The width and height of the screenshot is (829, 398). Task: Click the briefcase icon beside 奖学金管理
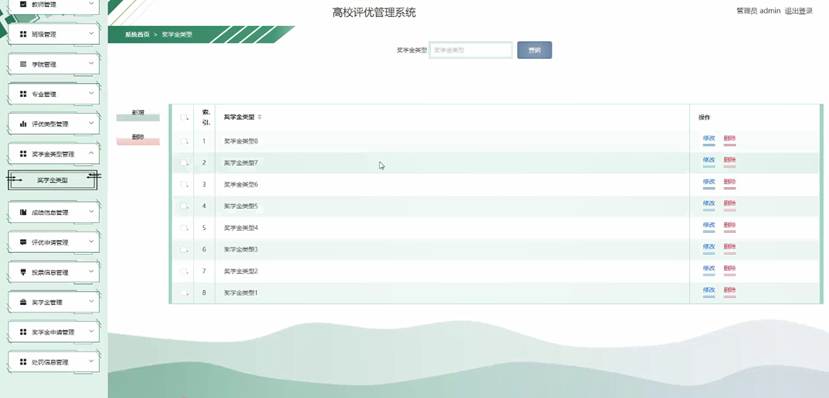coord(23,302)
